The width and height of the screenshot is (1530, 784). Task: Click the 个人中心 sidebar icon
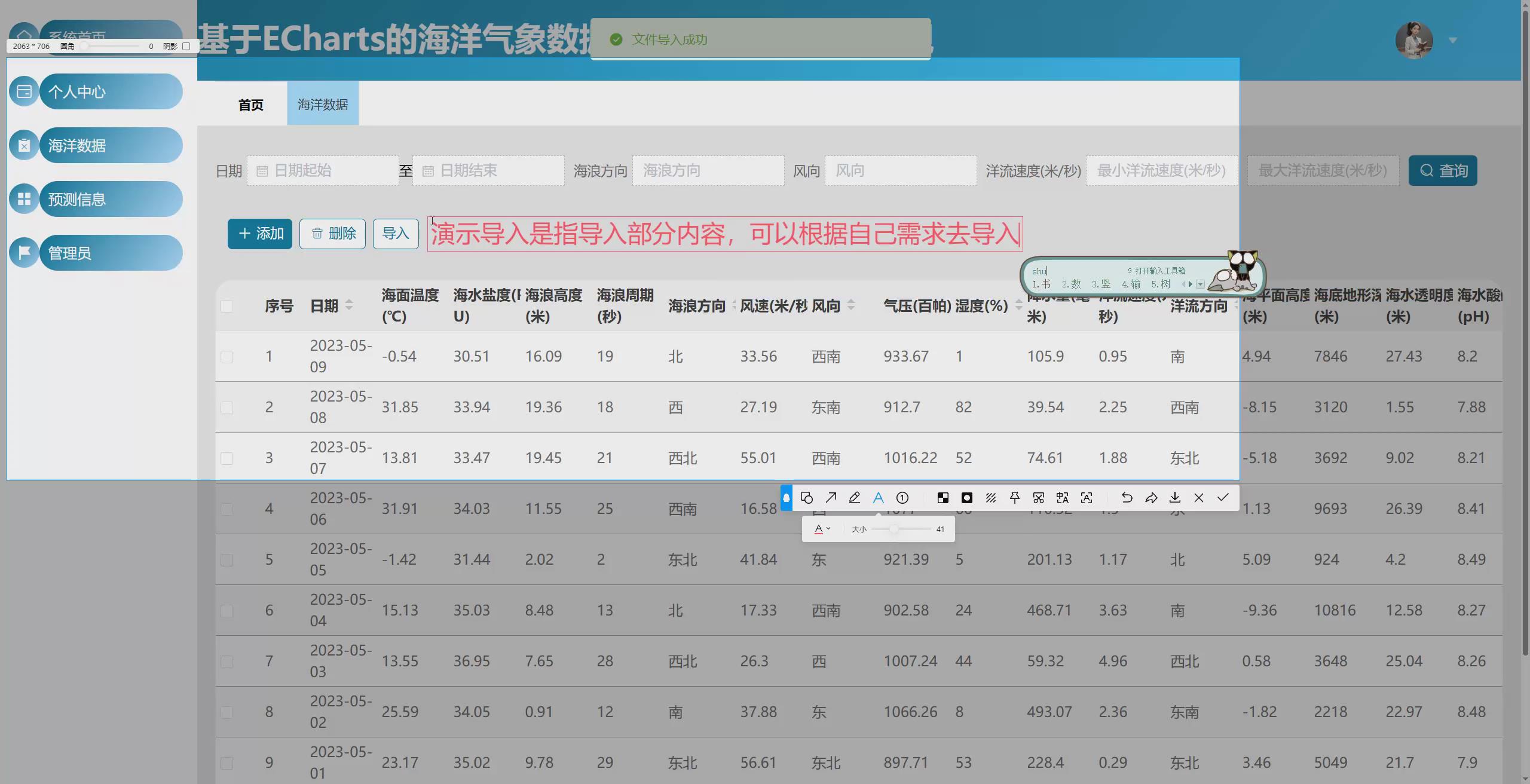(x=25, y=91)
